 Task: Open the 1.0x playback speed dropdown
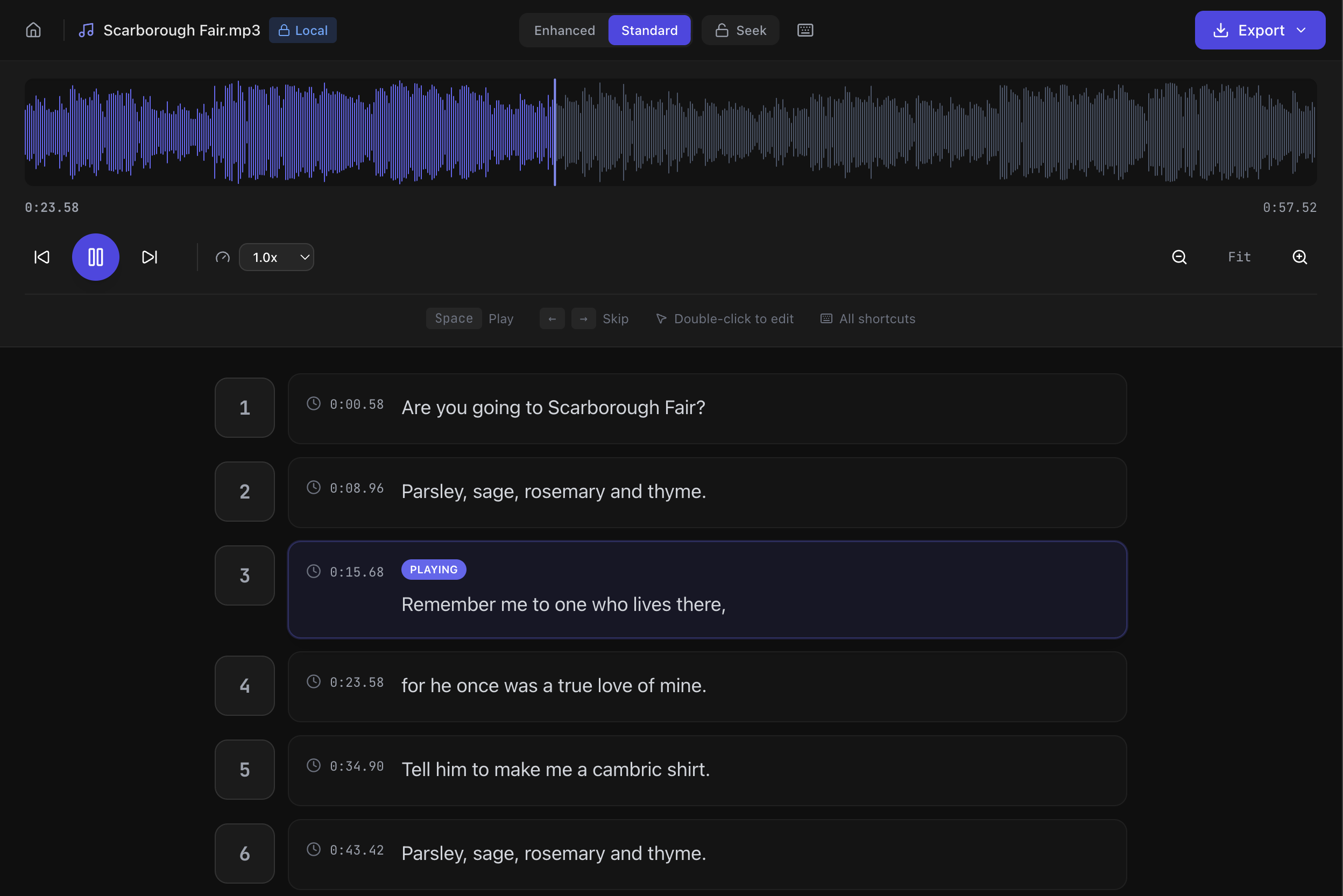click(277, 257)
